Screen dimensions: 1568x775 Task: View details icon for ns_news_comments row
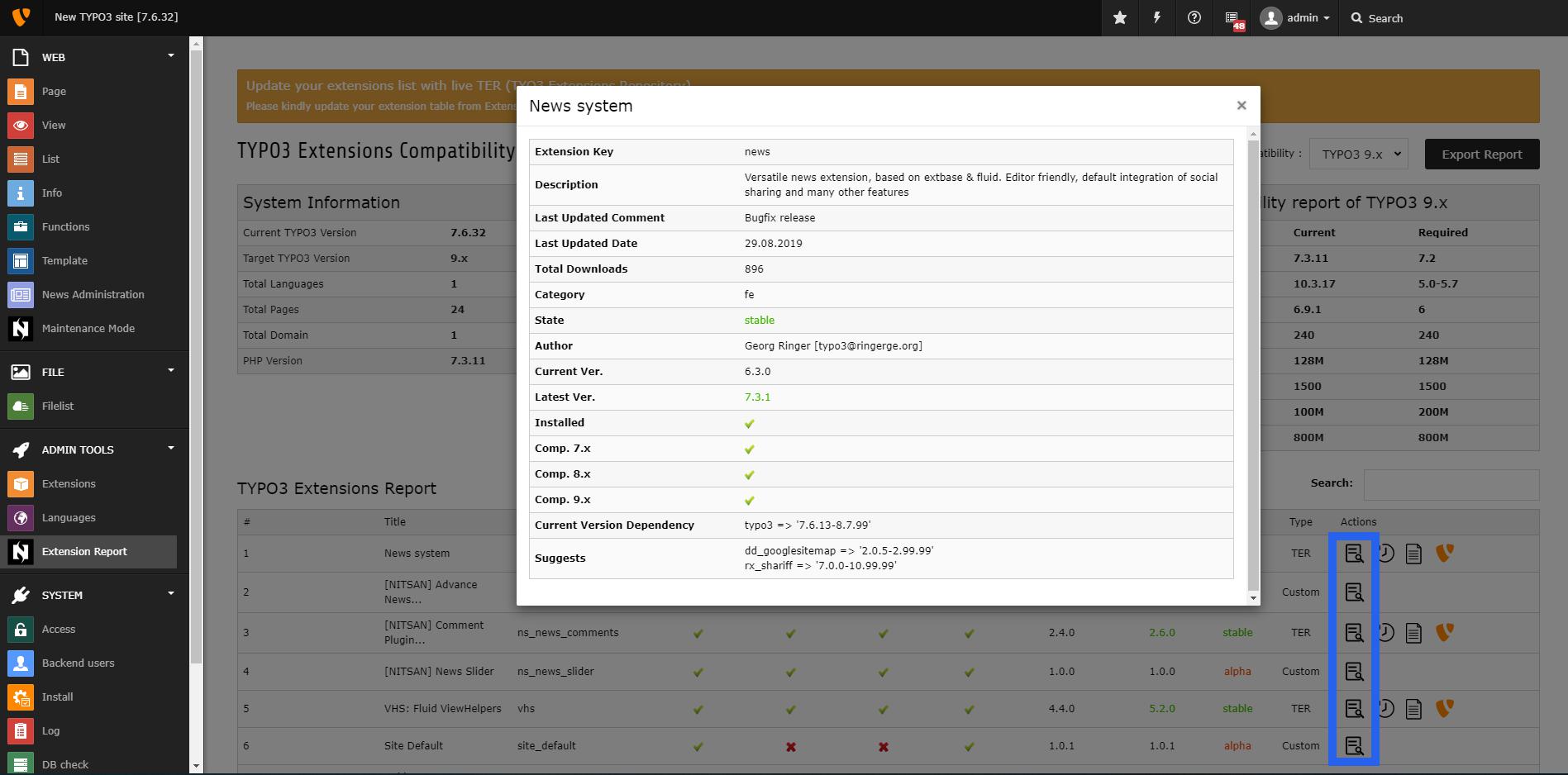pyautogui.click(x=1354, y=633)
